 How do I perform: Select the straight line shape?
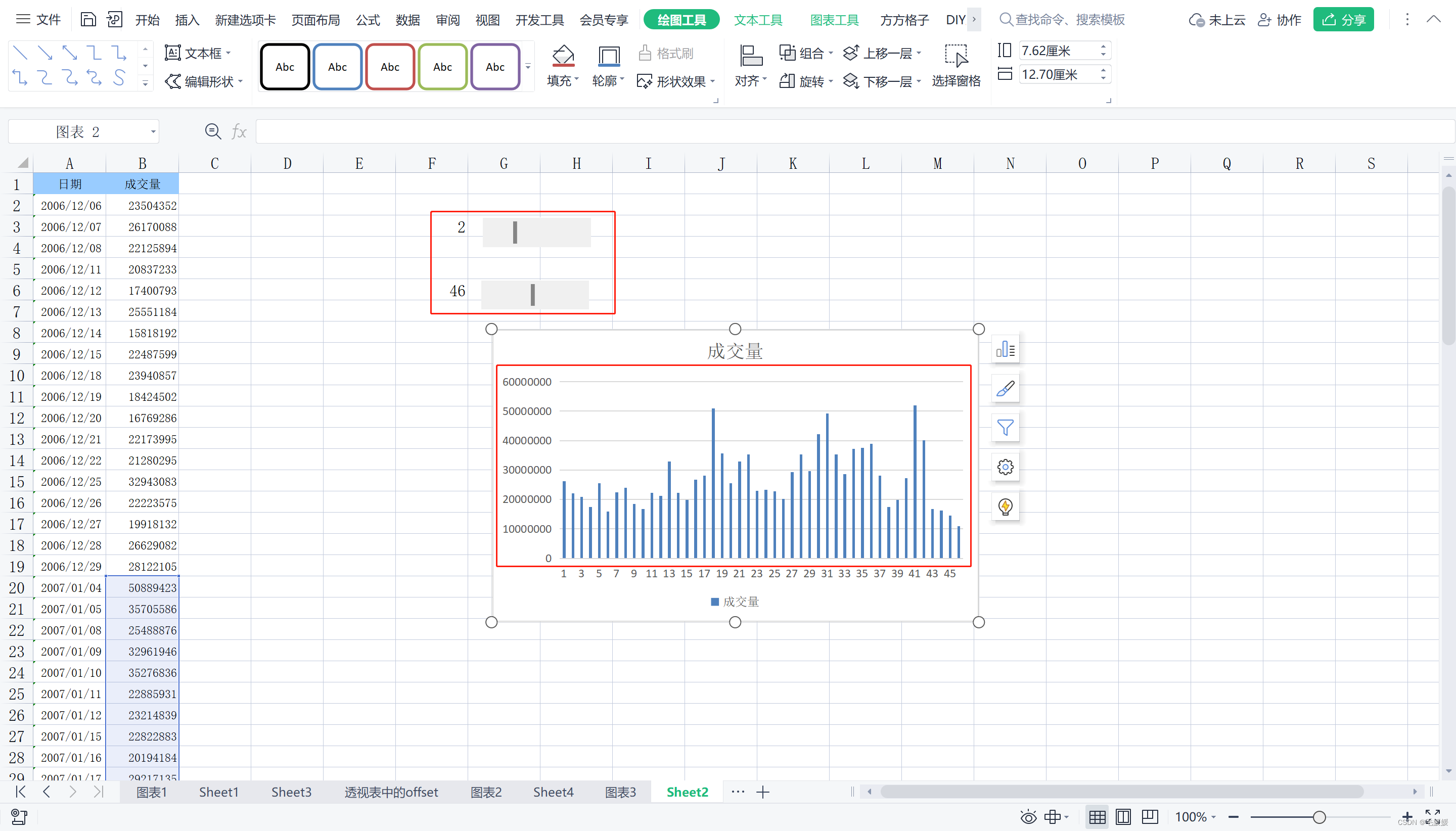point(20,53)
